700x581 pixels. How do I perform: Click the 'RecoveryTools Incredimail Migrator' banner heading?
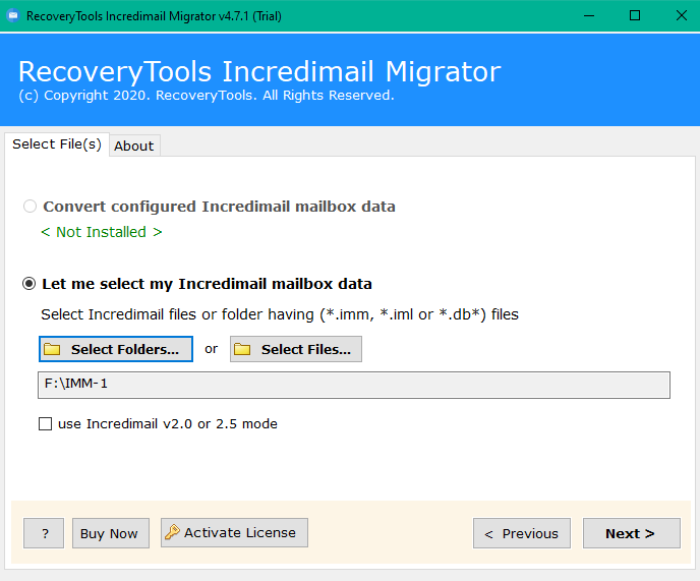tap(260, 71)
